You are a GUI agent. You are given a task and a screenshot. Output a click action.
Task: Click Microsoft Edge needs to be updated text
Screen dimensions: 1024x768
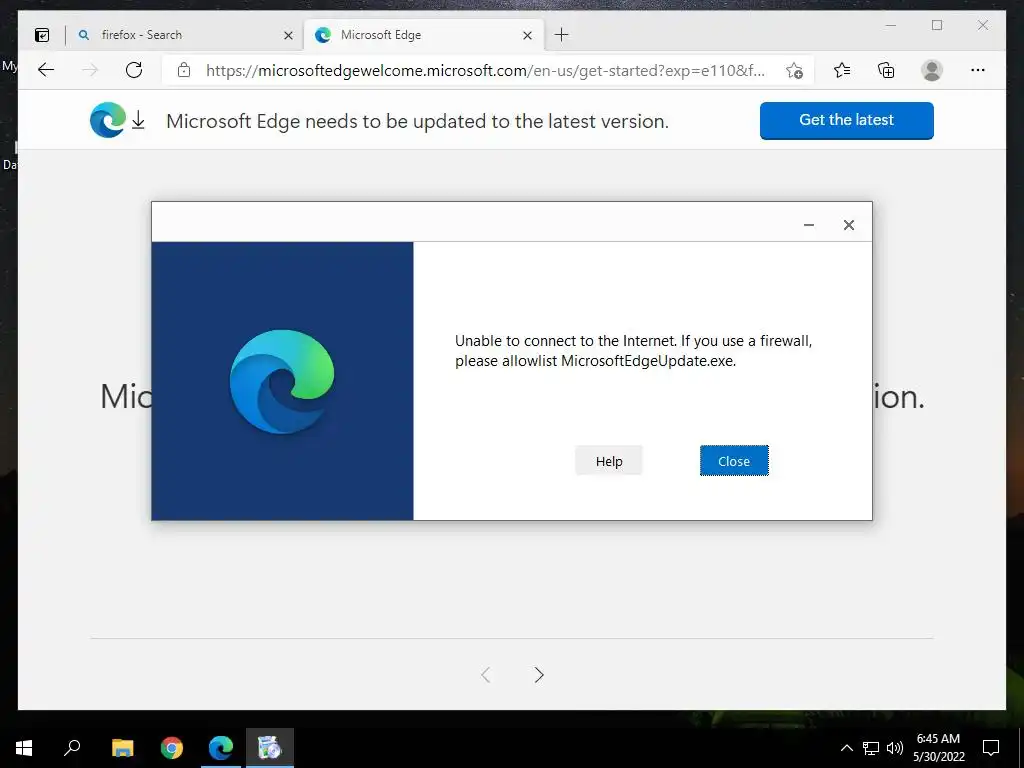[417, 121]
